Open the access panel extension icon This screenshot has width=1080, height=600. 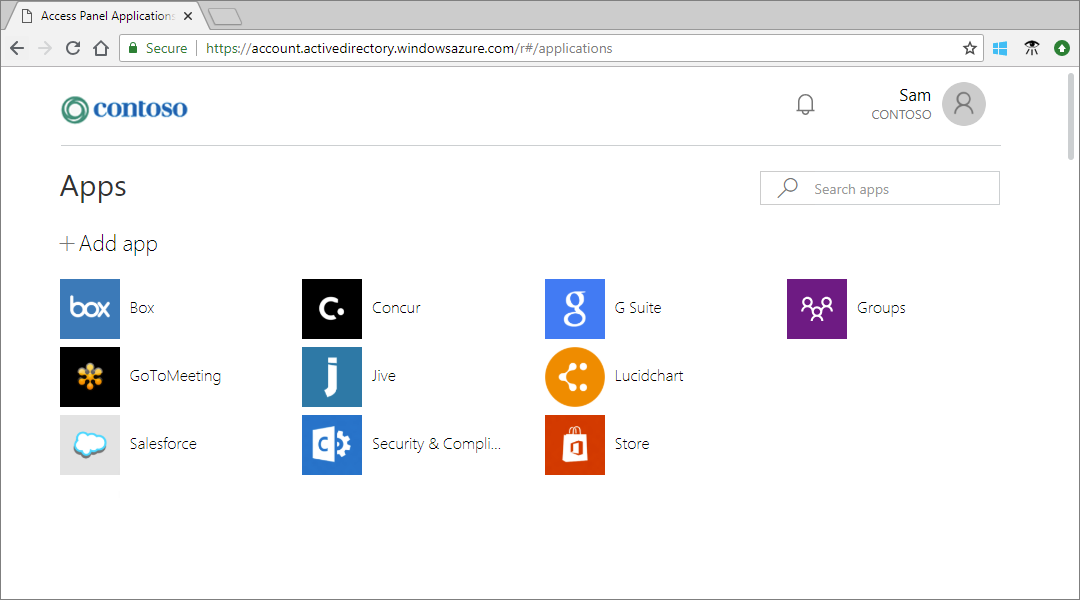tap(1031, 48)
